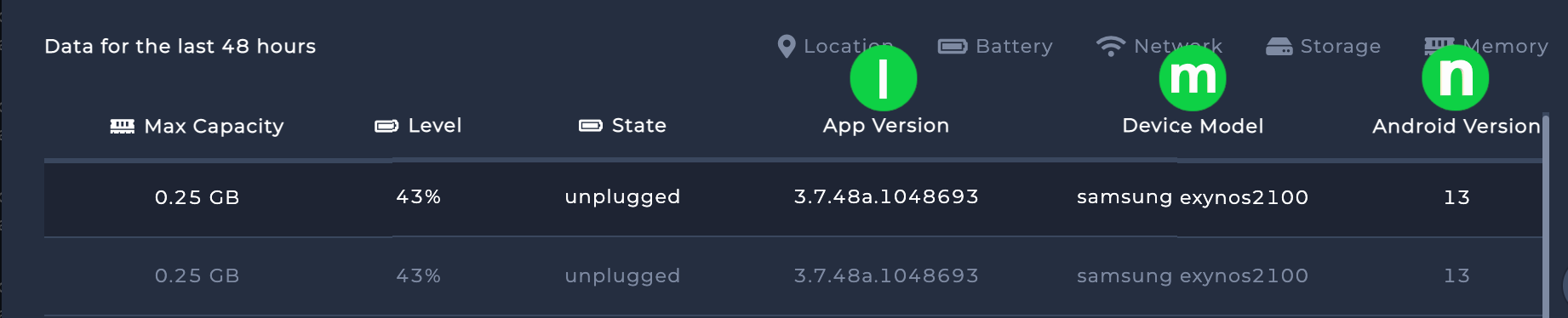Click the green 'm' annotation marker
The width and height of the screenshot is (1568, 318).
(1193, 77)
